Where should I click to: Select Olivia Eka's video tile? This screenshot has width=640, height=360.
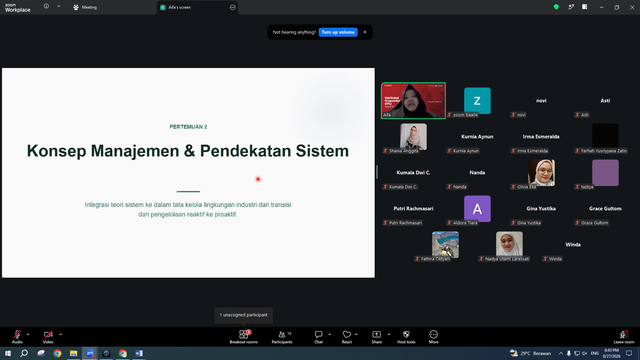tap(541, 173)
